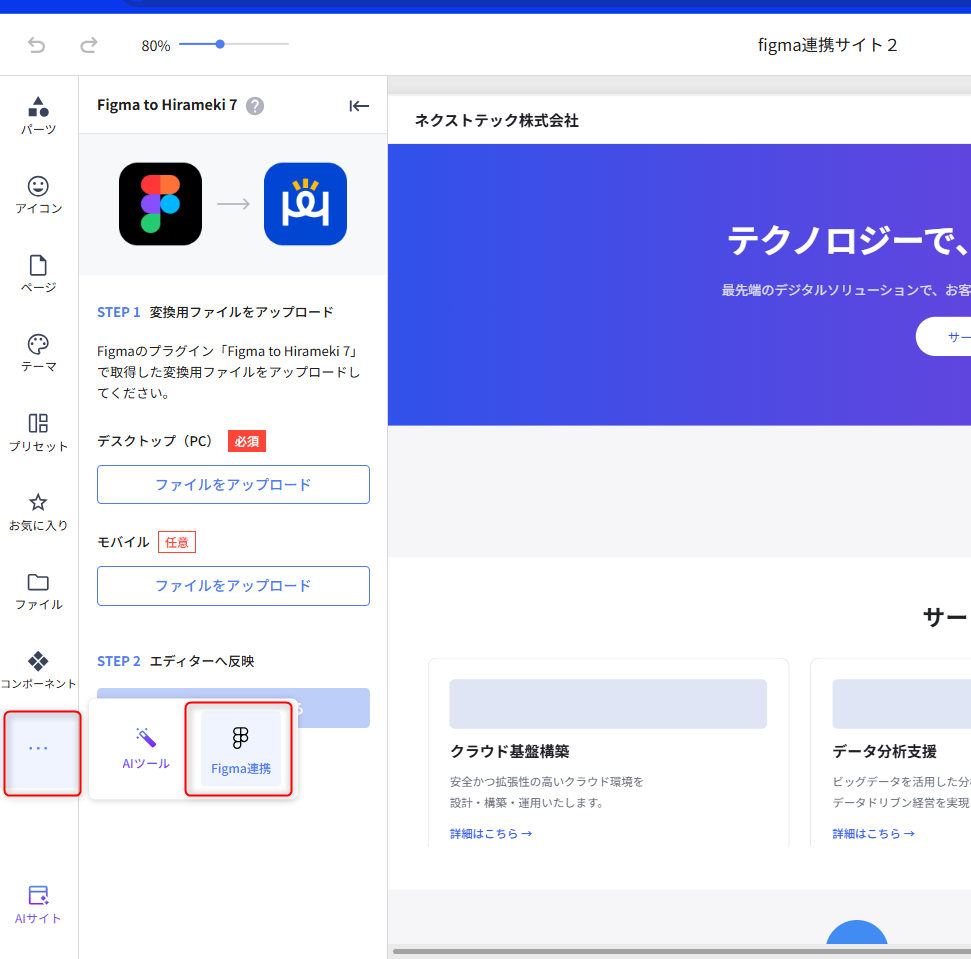The width and height of the screenshot is (971, 959).
Task: Upload file for モバイル
Action: [233, 586]
